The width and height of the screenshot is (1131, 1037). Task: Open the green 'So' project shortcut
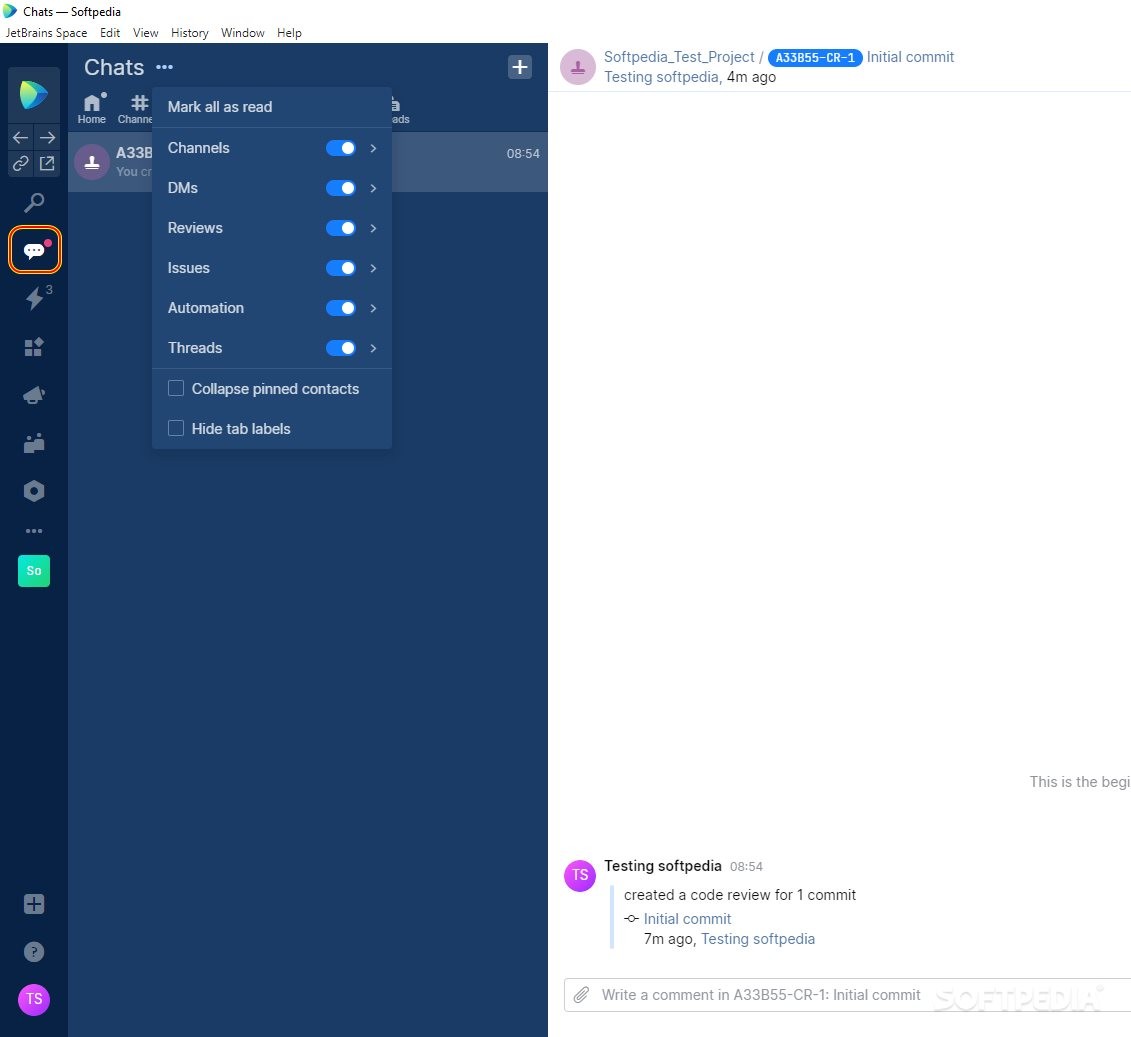[34, 571]
